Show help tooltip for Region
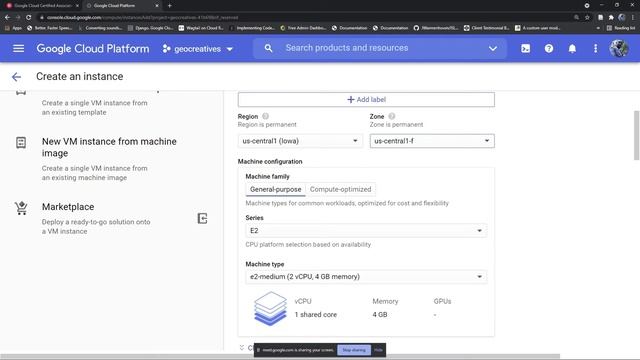This screenshot has width=640, height=360. (x=265, y=116)
